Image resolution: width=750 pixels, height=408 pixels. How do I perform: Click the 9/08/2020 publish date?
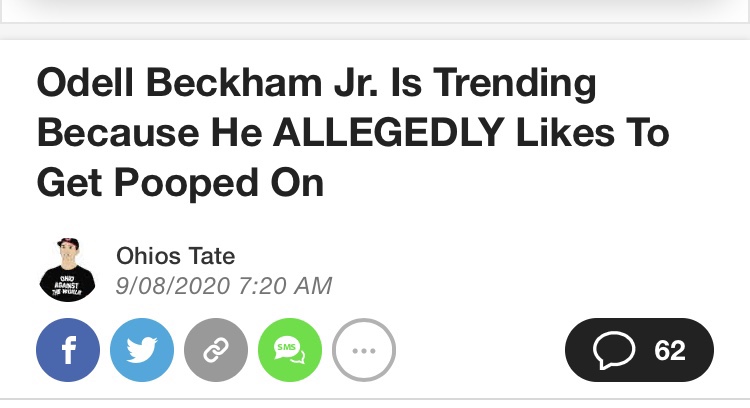coord(174,286)
